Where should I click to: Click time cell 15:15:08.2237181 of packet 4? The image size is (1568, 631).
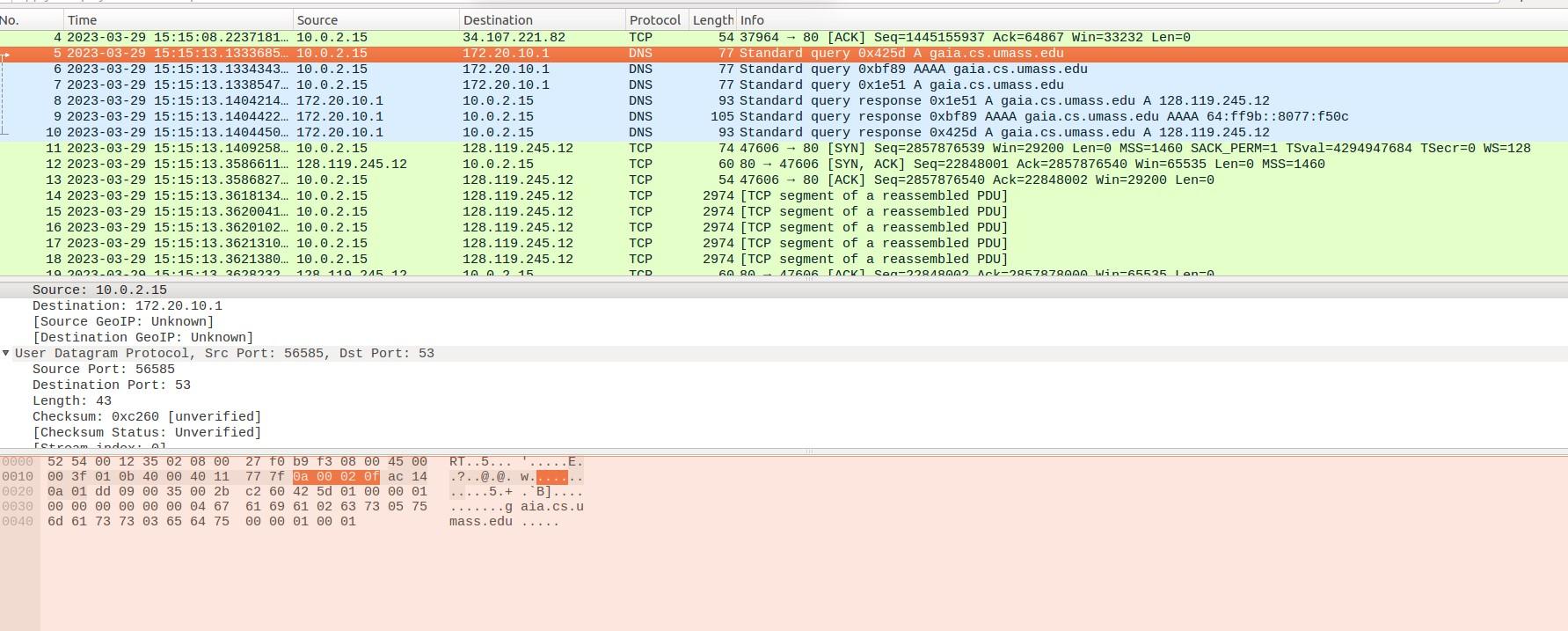(178, 37)
